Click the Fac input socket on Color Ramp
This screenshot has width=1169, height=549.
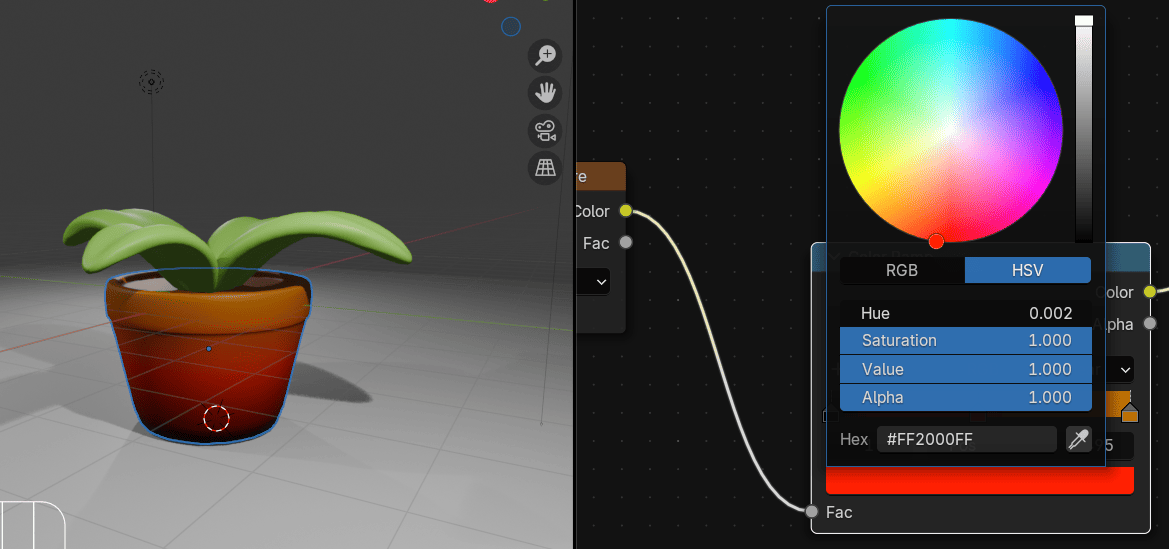coord(812,512)
